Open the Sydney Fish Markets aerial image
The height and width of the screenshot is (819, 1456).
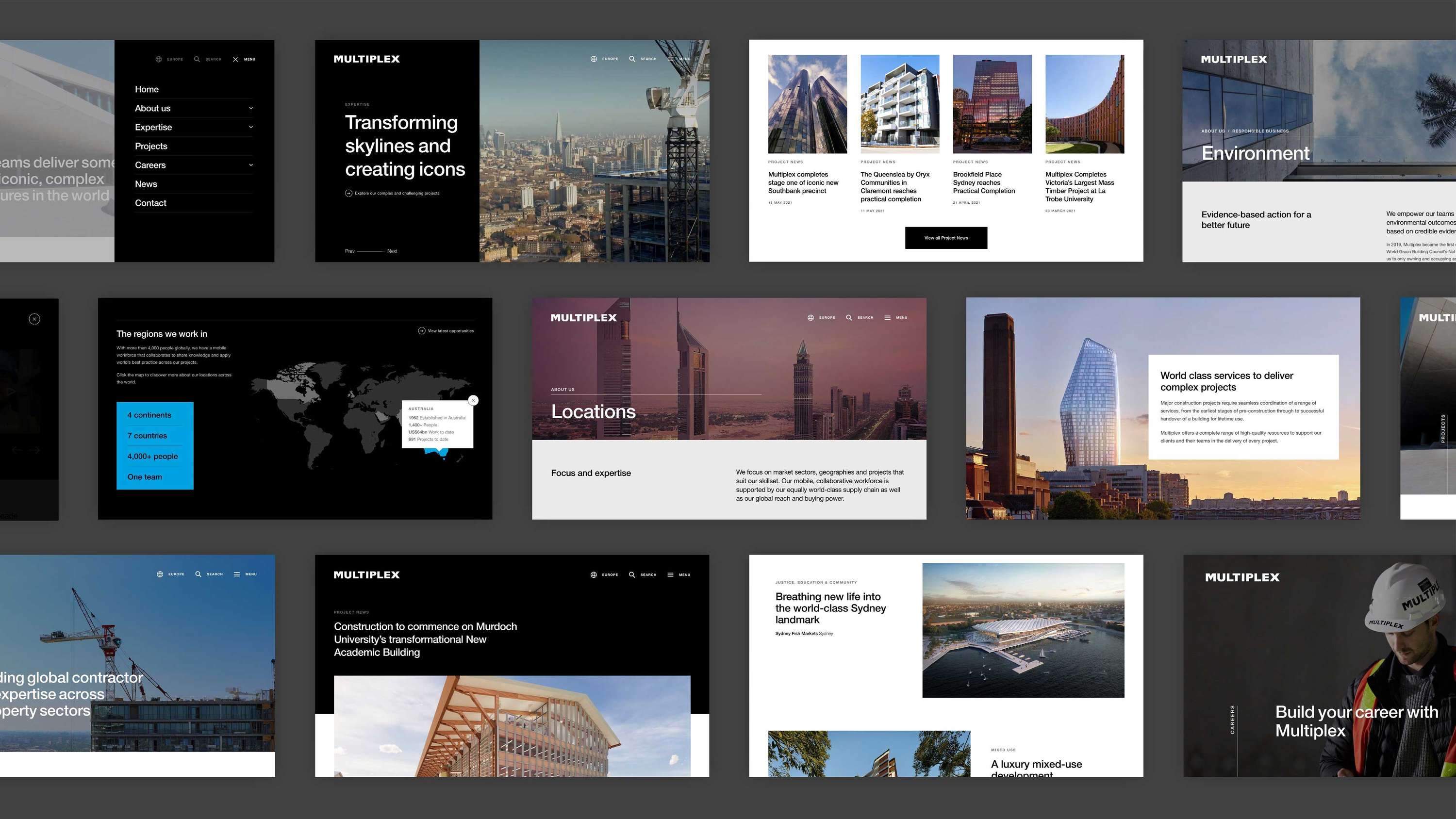pos(1023,630)
